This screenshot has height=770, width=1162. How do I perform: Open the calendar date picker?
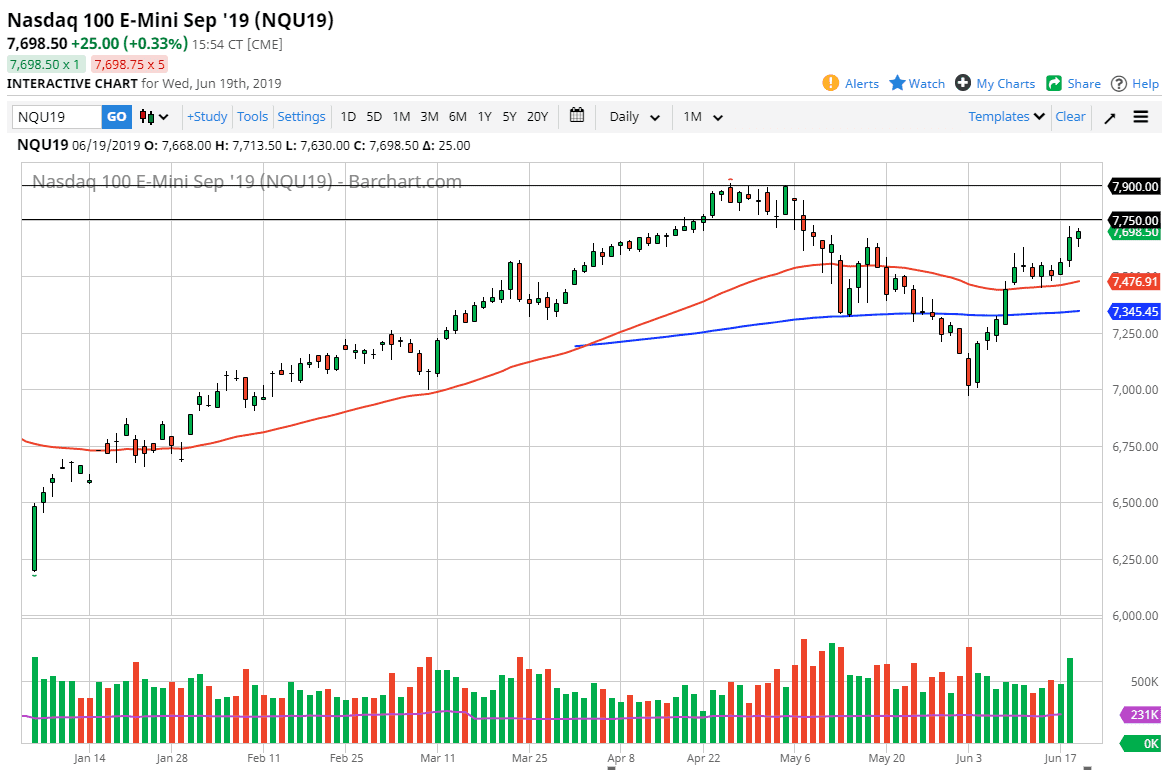tap(577, 116)
